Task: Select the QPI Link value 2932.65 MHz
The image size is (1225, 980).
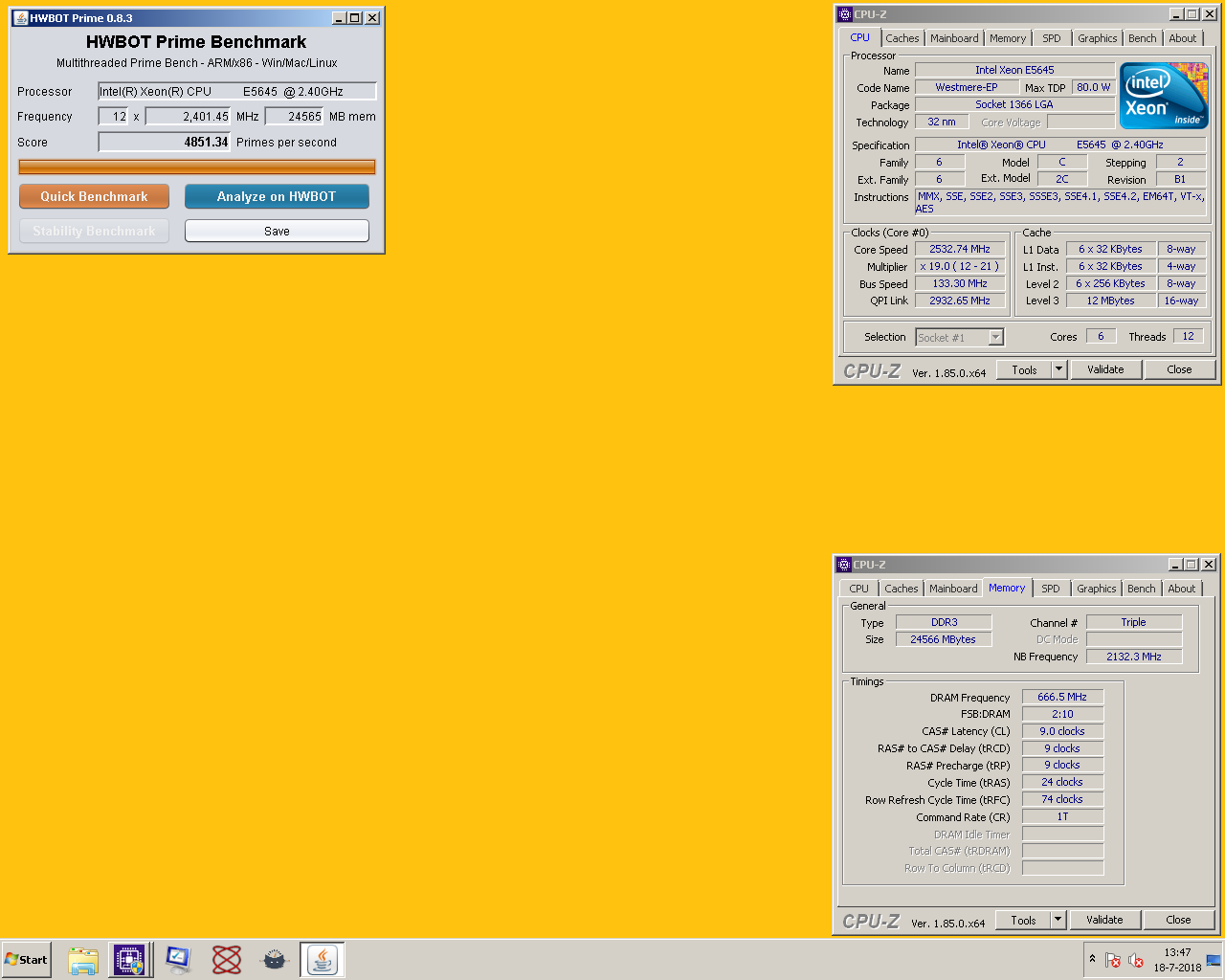Action: [x=960, y=301]
